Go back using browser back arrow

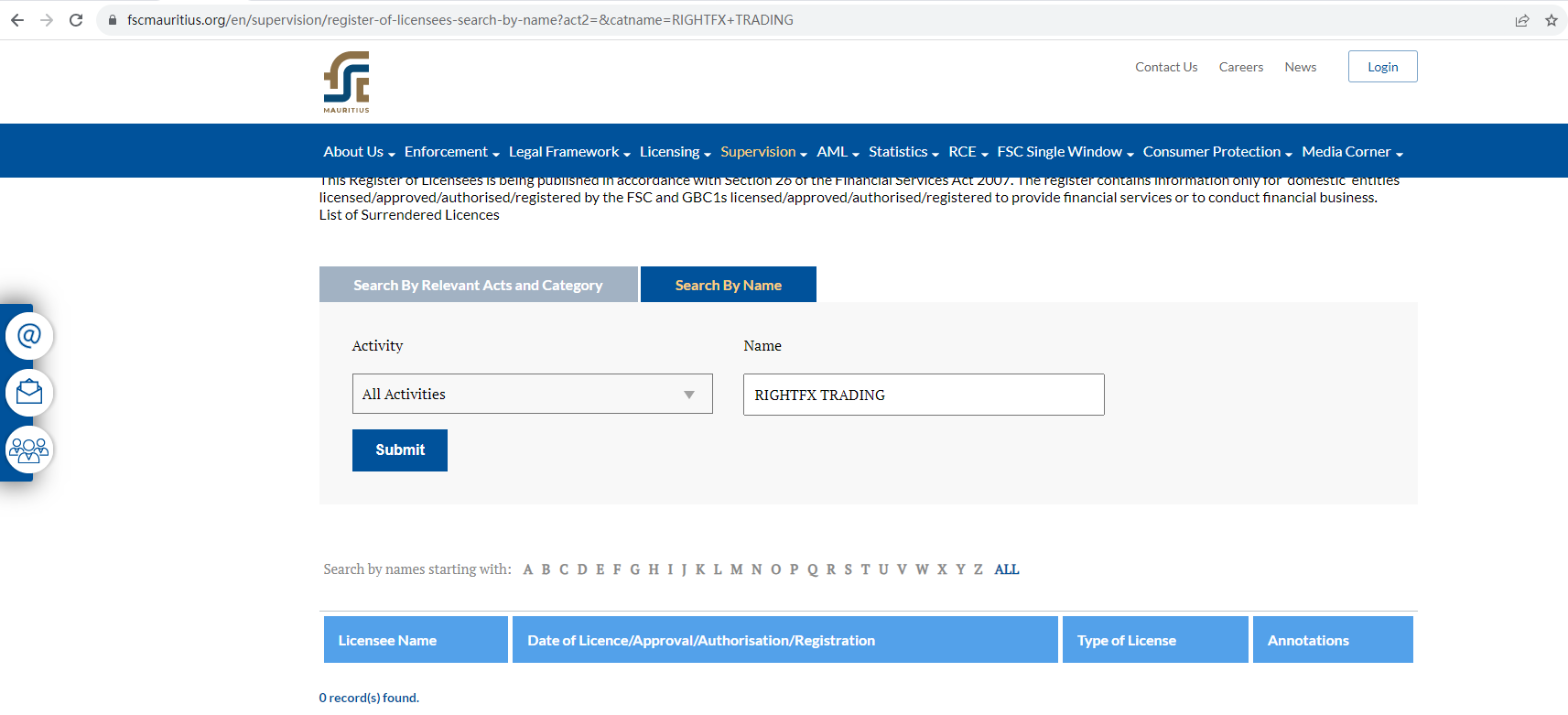(17, 20)
